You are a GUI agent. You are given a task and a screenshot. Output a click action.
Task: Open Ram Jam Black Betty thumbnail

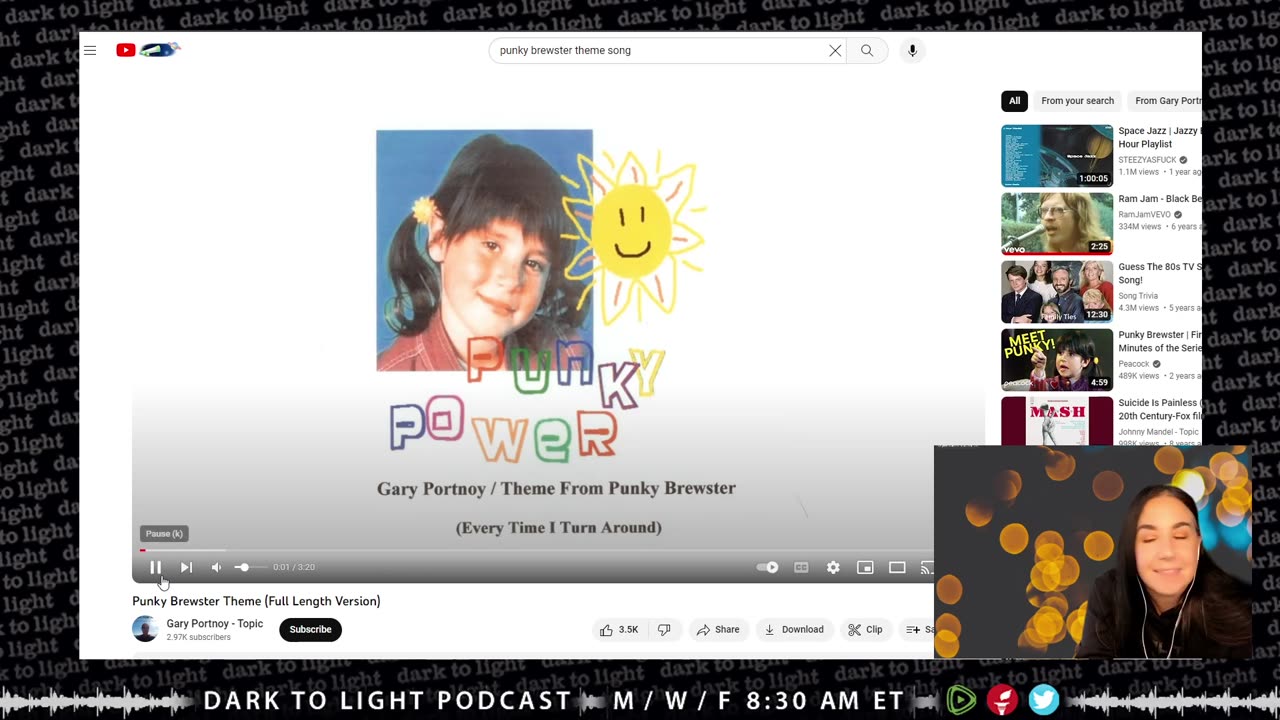pos(1057,224)
